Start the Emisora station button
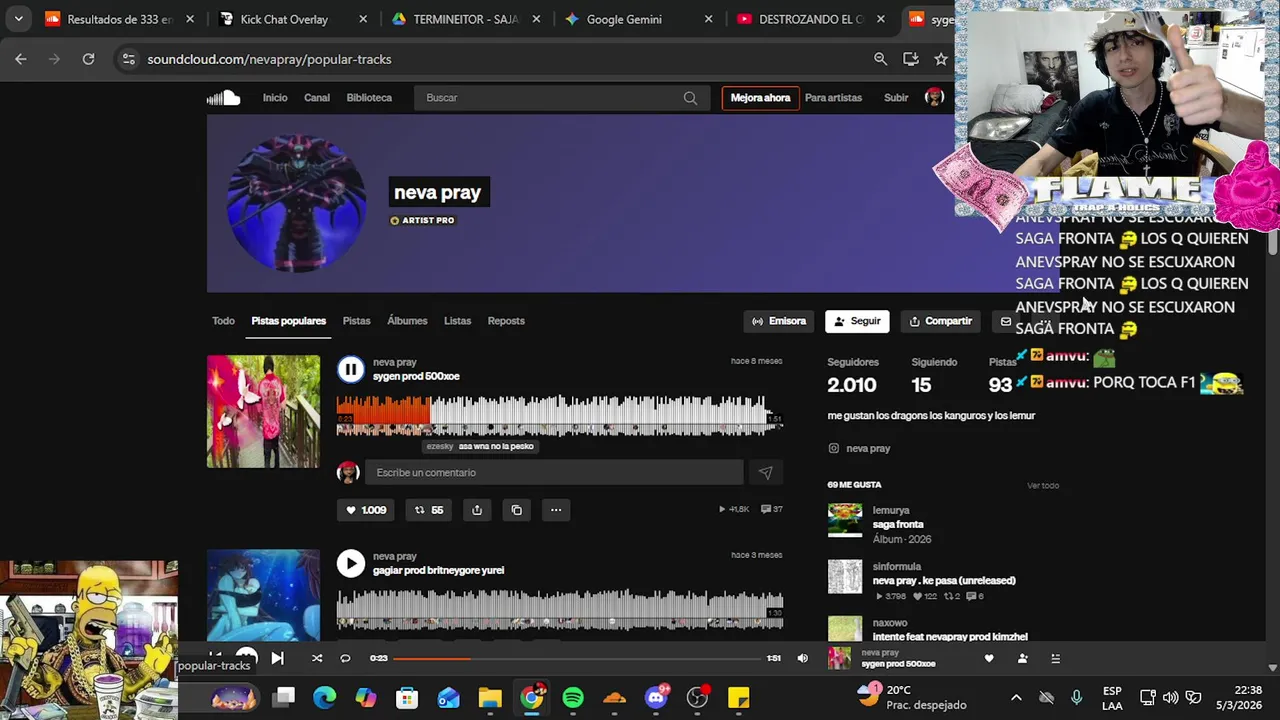1280x720 pixels. [779, 321]
